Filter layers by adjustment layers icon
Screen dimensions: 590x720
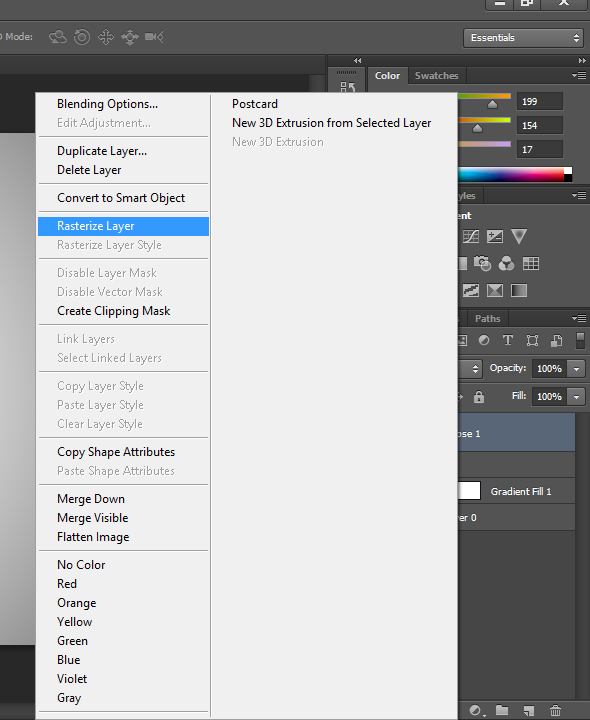(484, 340)
